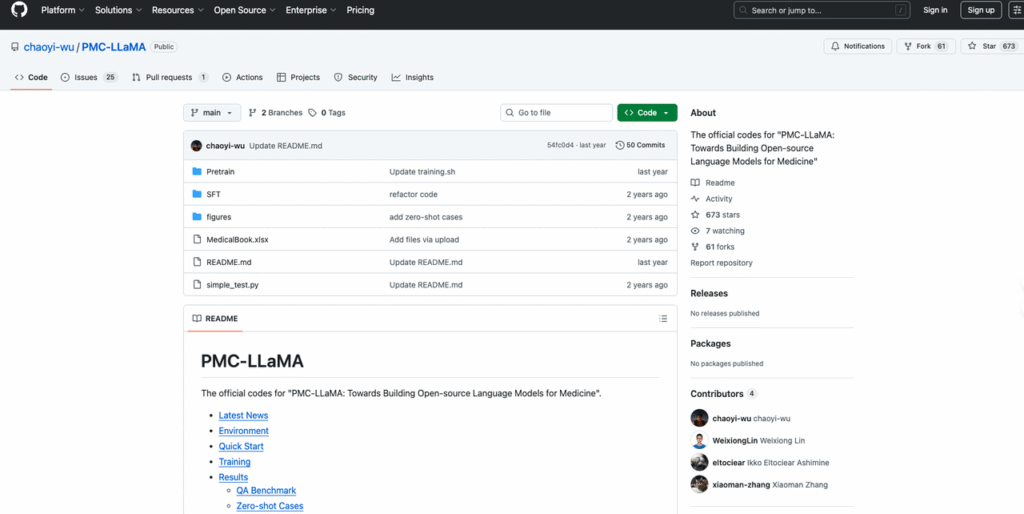Switch to the Code tab

point(31,77)
